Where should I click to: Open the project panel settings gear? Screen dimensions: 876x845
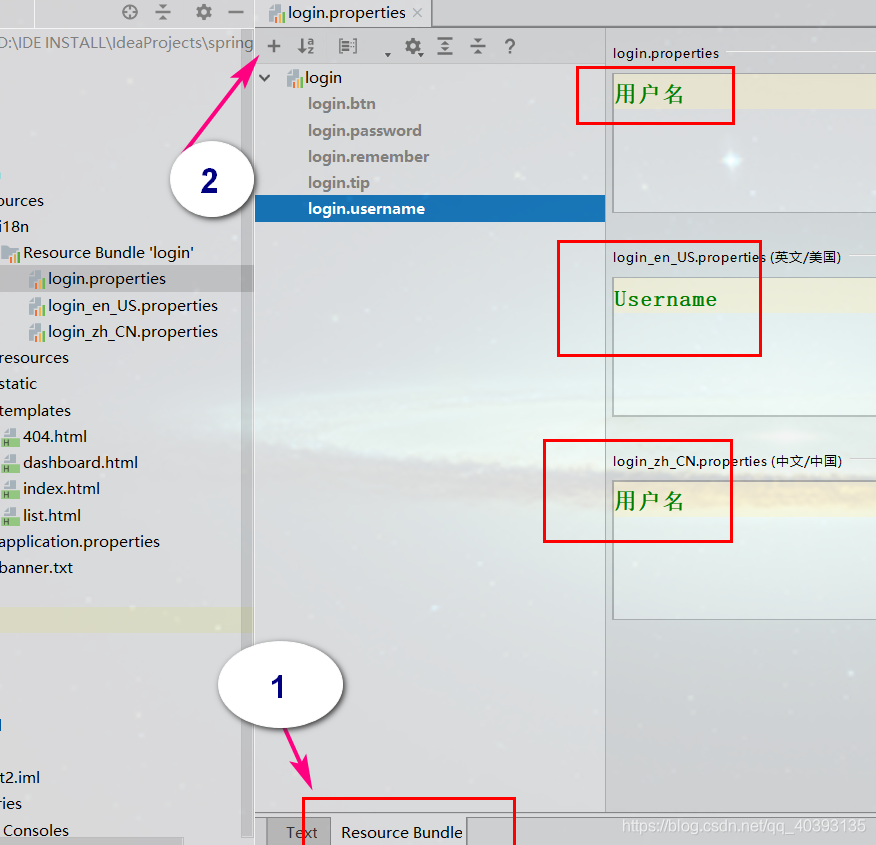pyautogui.click(x=204, y=12)
